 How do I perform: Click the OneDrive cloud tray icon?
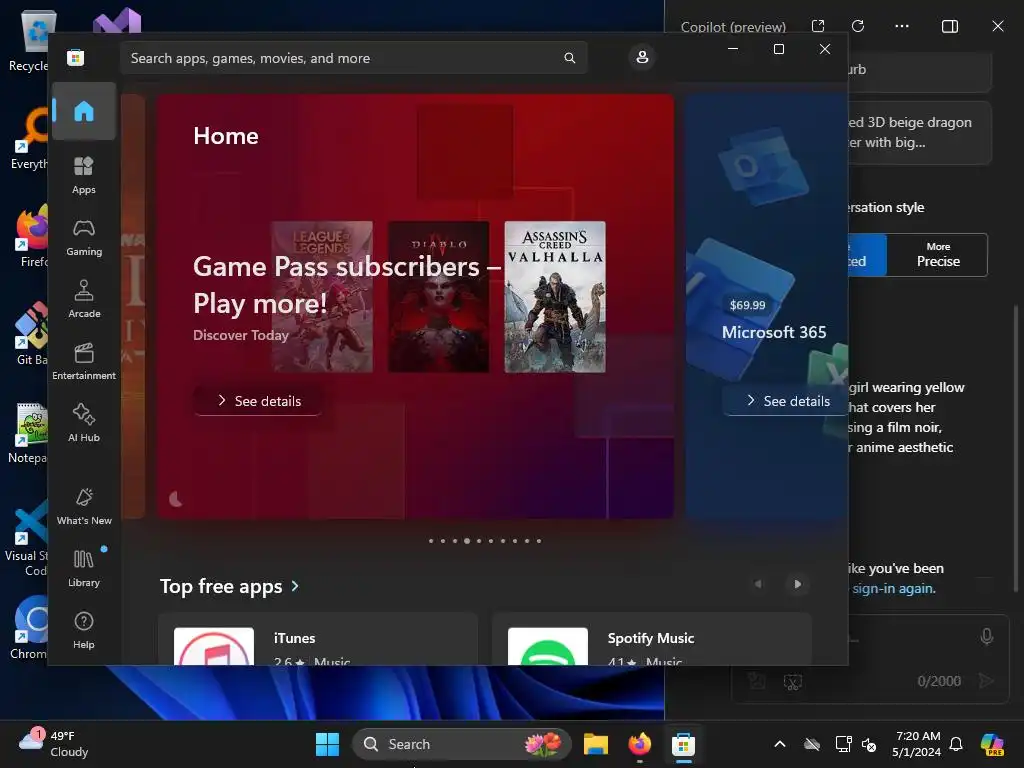point(812,744)
